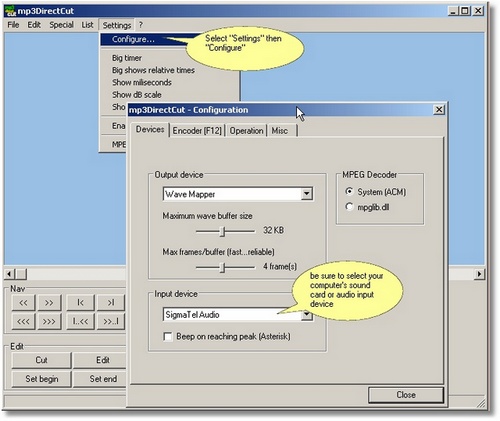Screen dimensions: 500x421
Task: Switch to the Encoder [F12] tab
Action: click(197, 131)
